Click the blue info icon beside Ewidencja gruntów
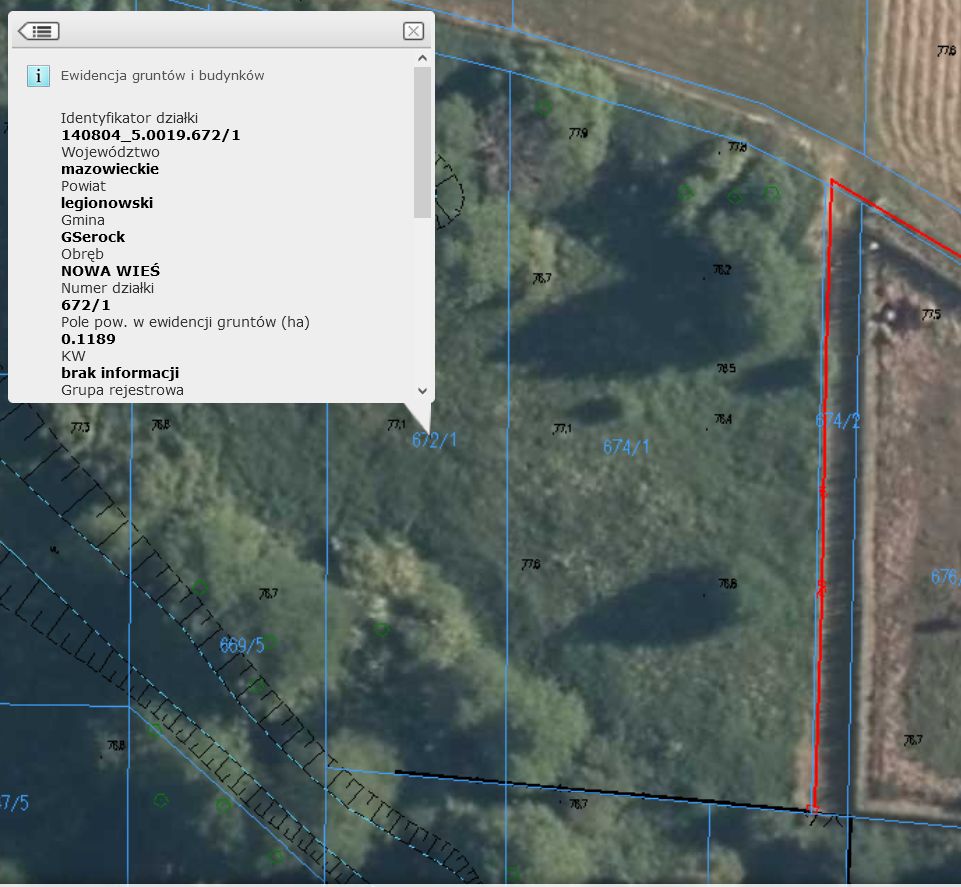The height and width of the screenshot is (887, 961). click(x=38, y=76)
